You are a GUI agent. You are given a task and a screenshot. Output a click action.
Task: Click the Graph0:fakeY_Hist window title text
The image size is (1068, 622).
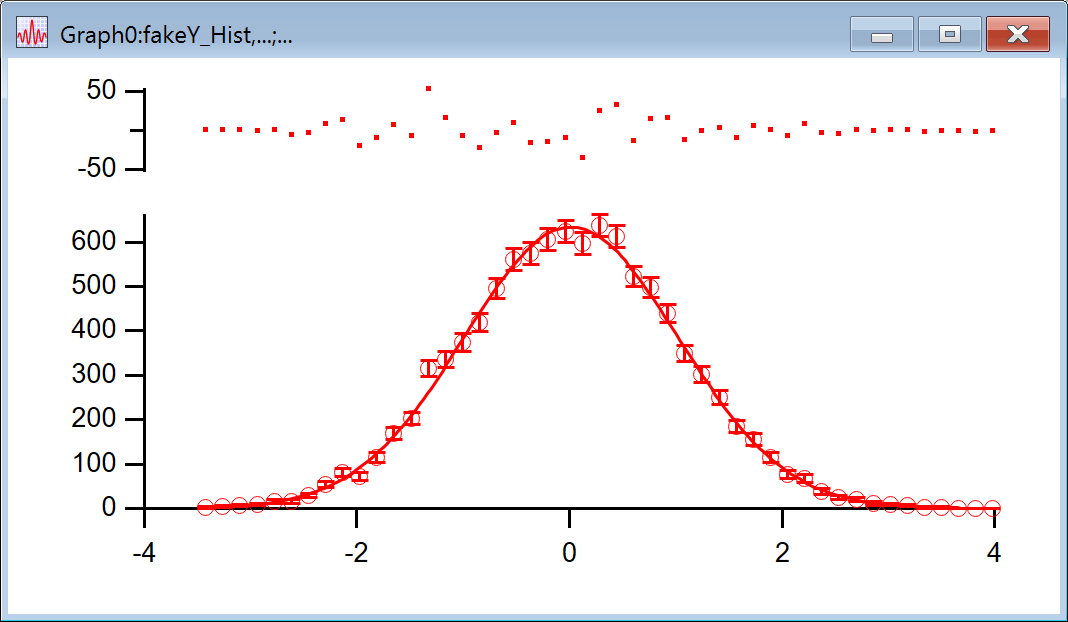pyautogui.click(x=176, y=35)
